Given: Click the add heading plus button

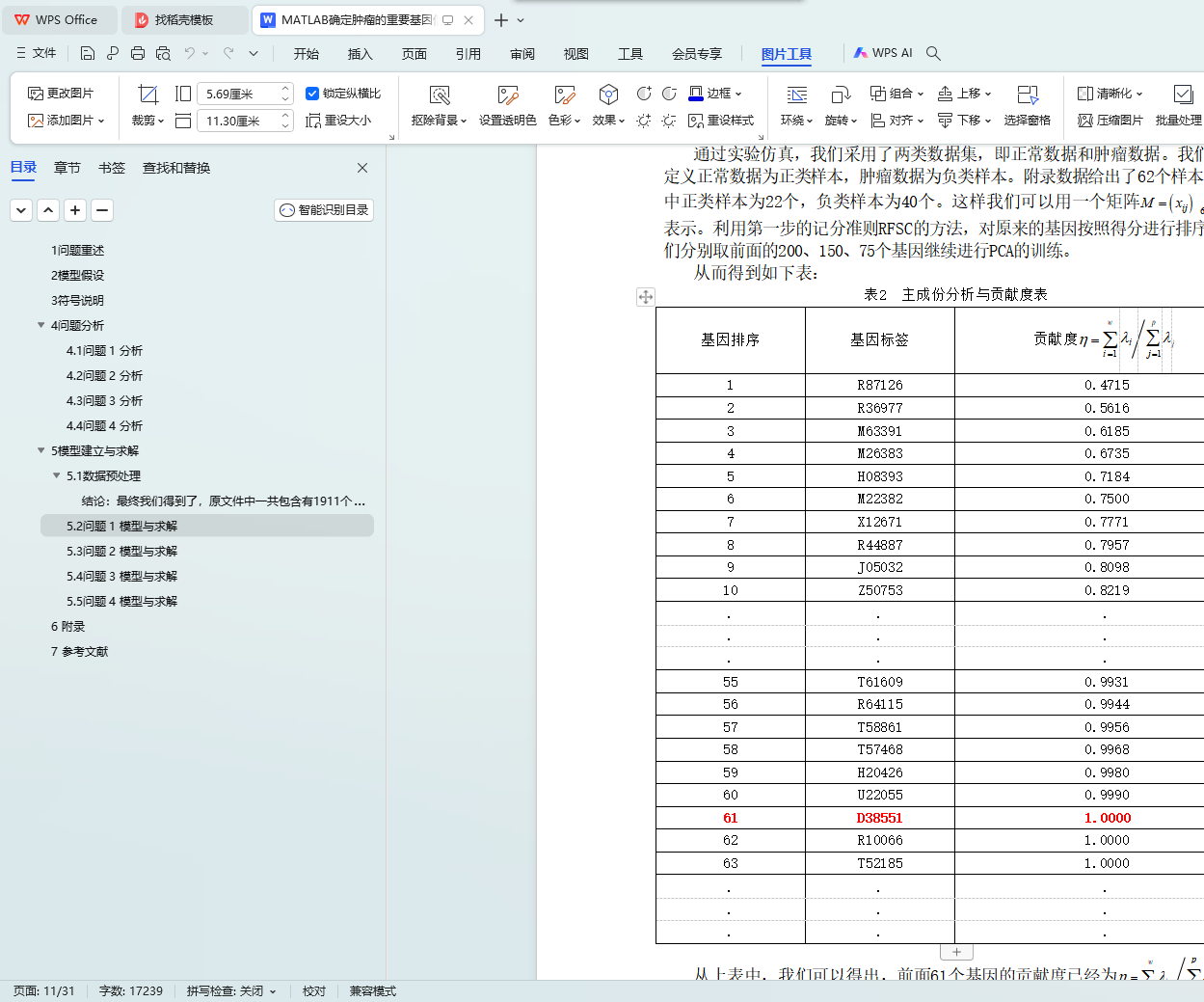Looking at the screenshot, I should pyautogui.click(x=76, y=210).
